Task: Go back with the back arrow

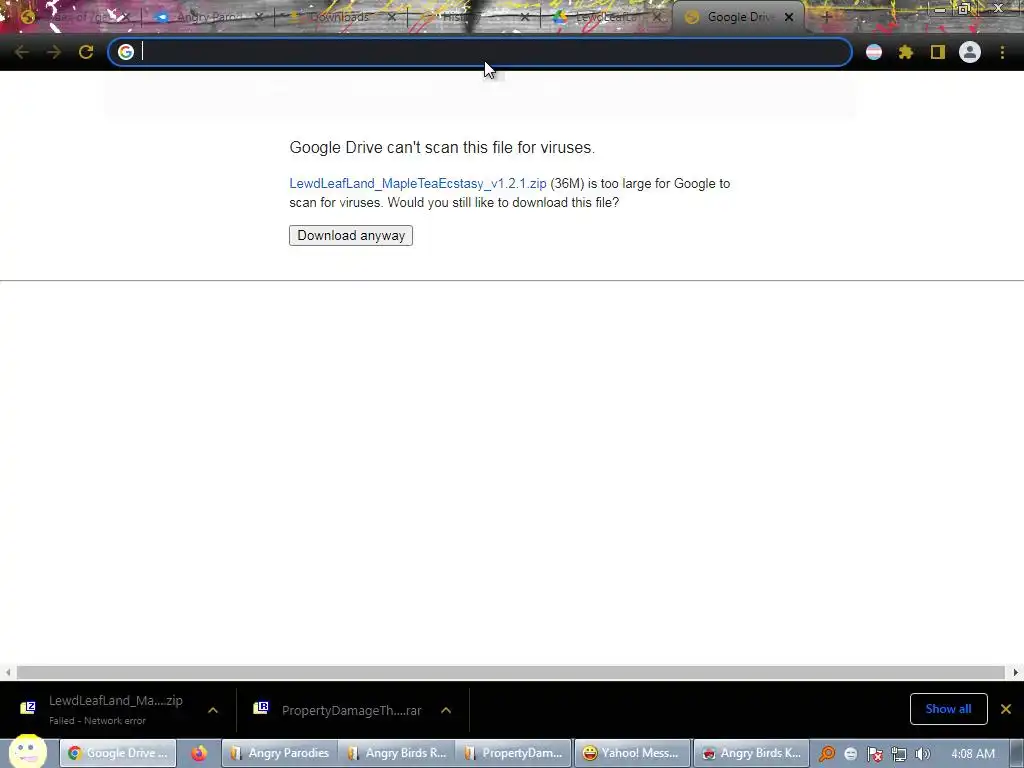Action: pyautogui.click(x=22, y=52)
